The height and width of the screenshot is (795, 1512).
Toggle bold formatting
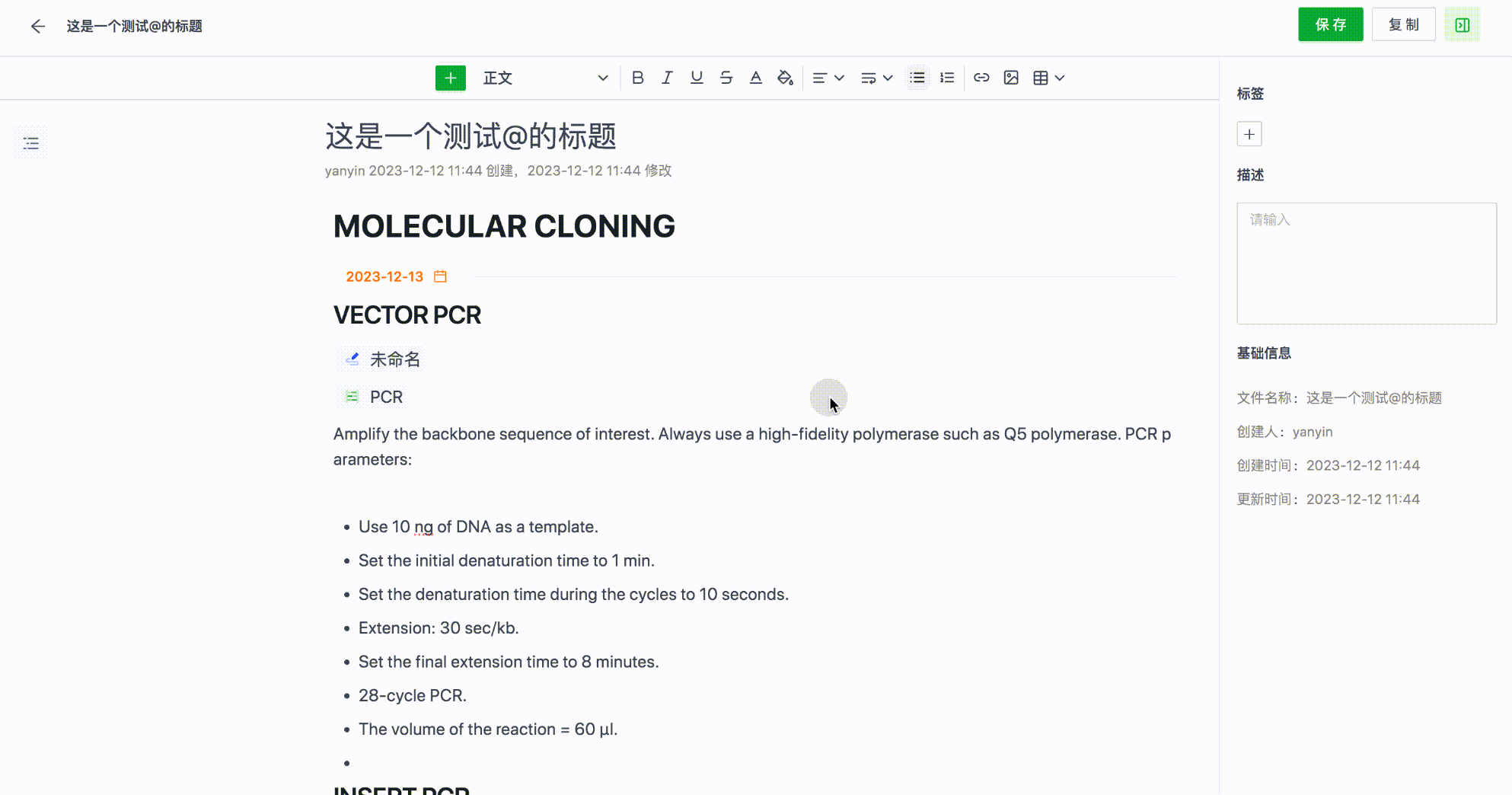coord(637,78)
